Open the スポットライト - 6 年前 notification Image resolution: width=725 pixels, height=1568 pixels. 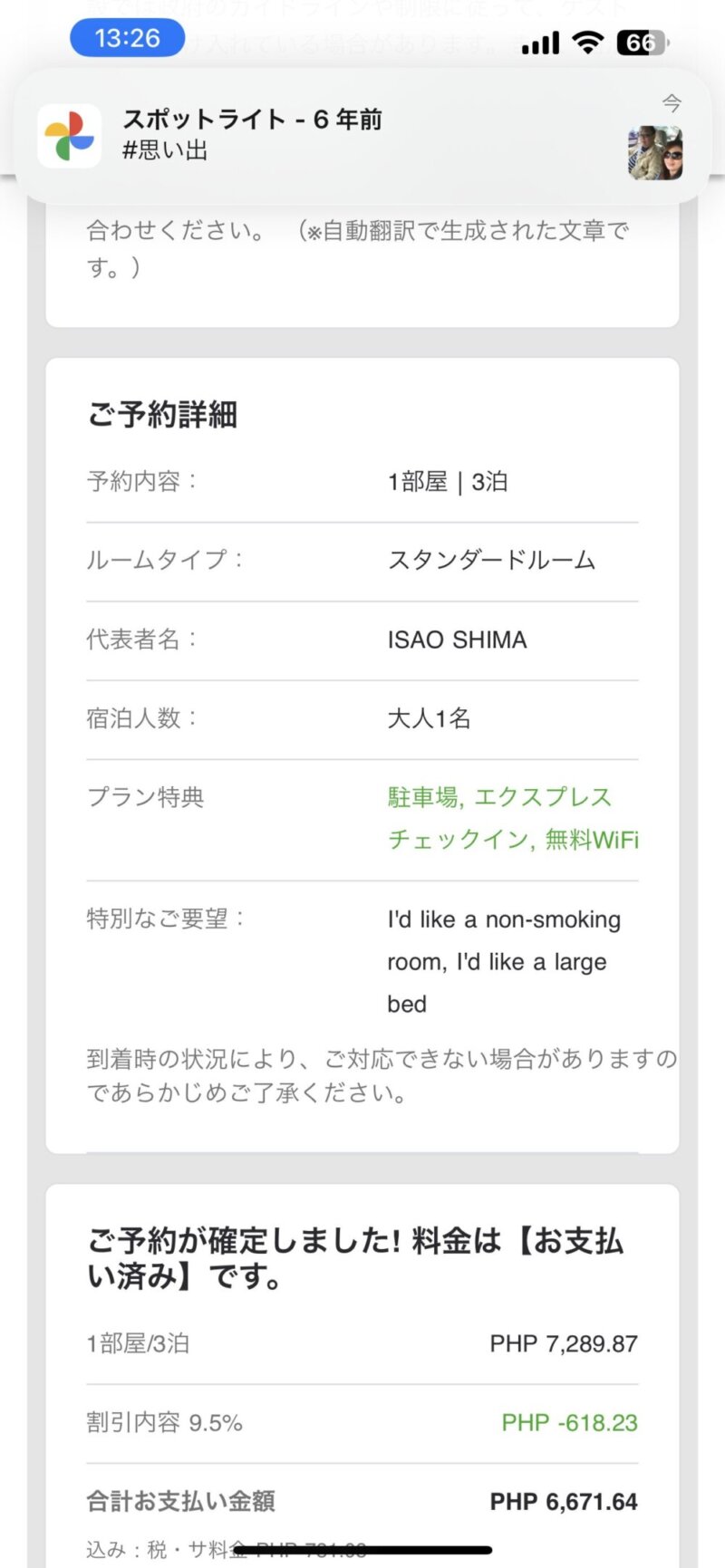252,120
